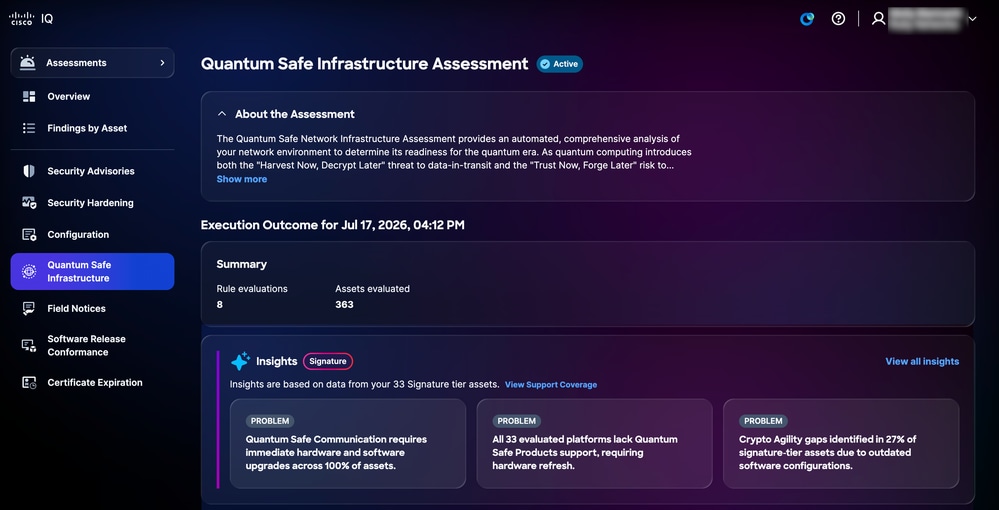Click the Certificate Expiration icon

click(x=29, y=382)
